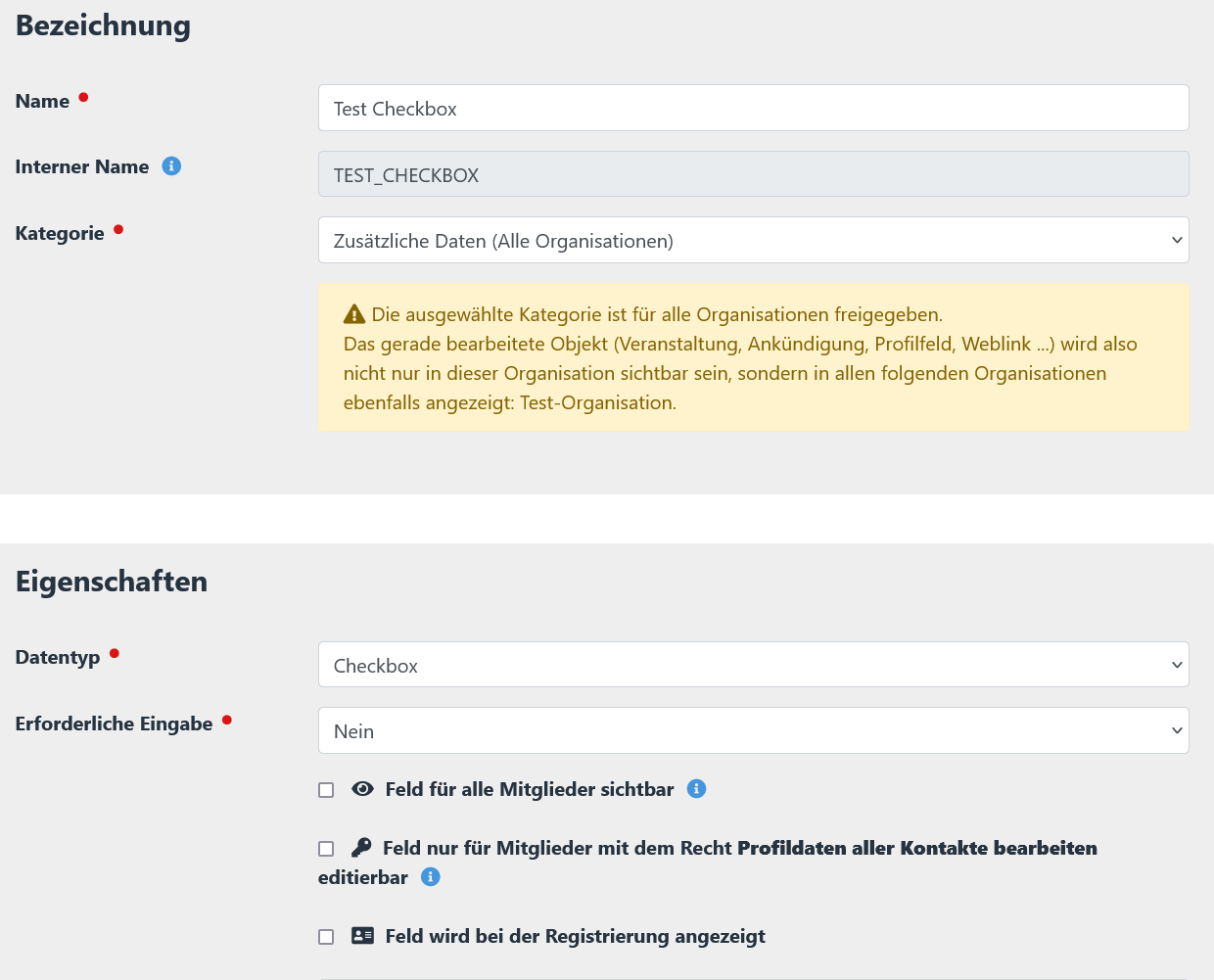Image resolution: width=1214 pixels, height=980 pixels.
Task: Enable 'Feld für alle Mitglieder sichtbar' checkbox
Action: tap(326, 790)
